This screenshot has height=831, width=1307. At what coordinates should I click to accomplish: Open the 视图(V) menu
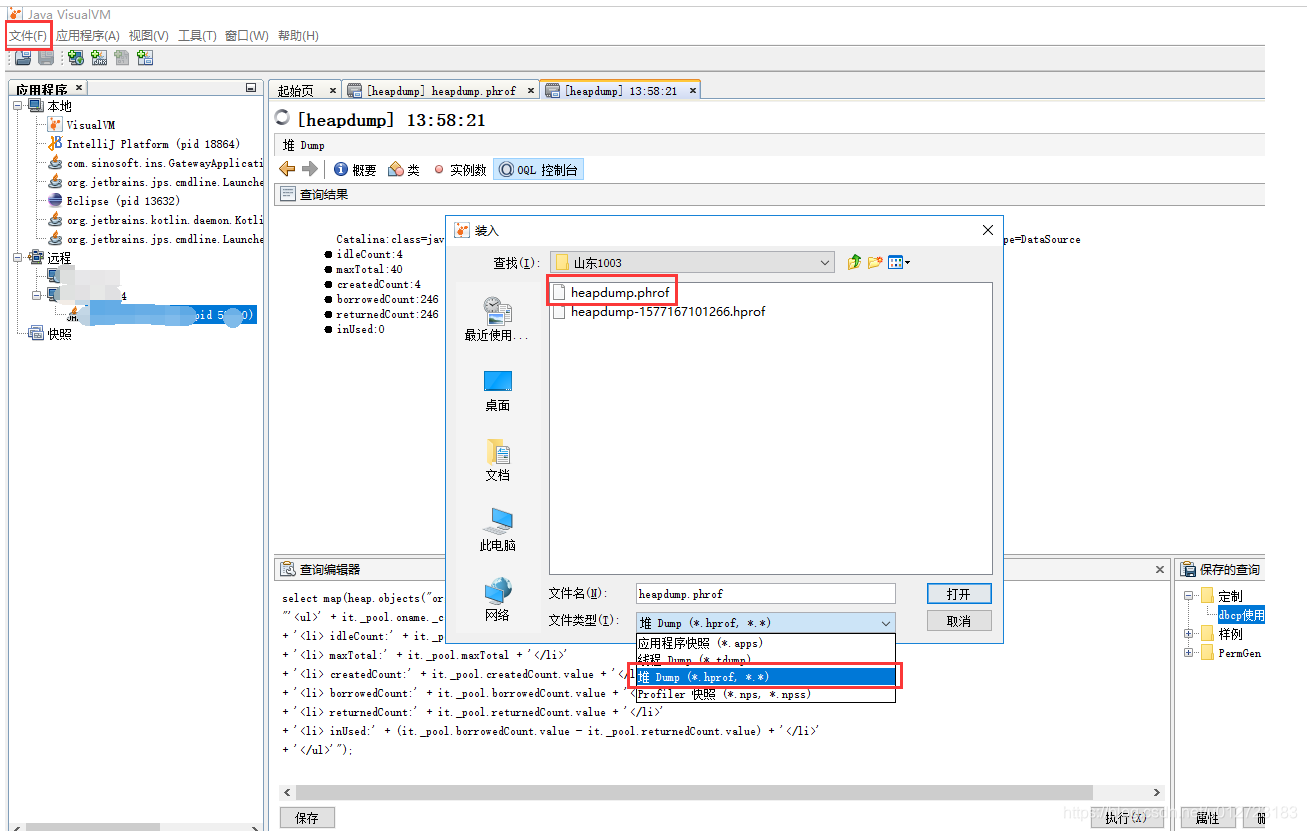pyautogui.click(x=148, y=36)
